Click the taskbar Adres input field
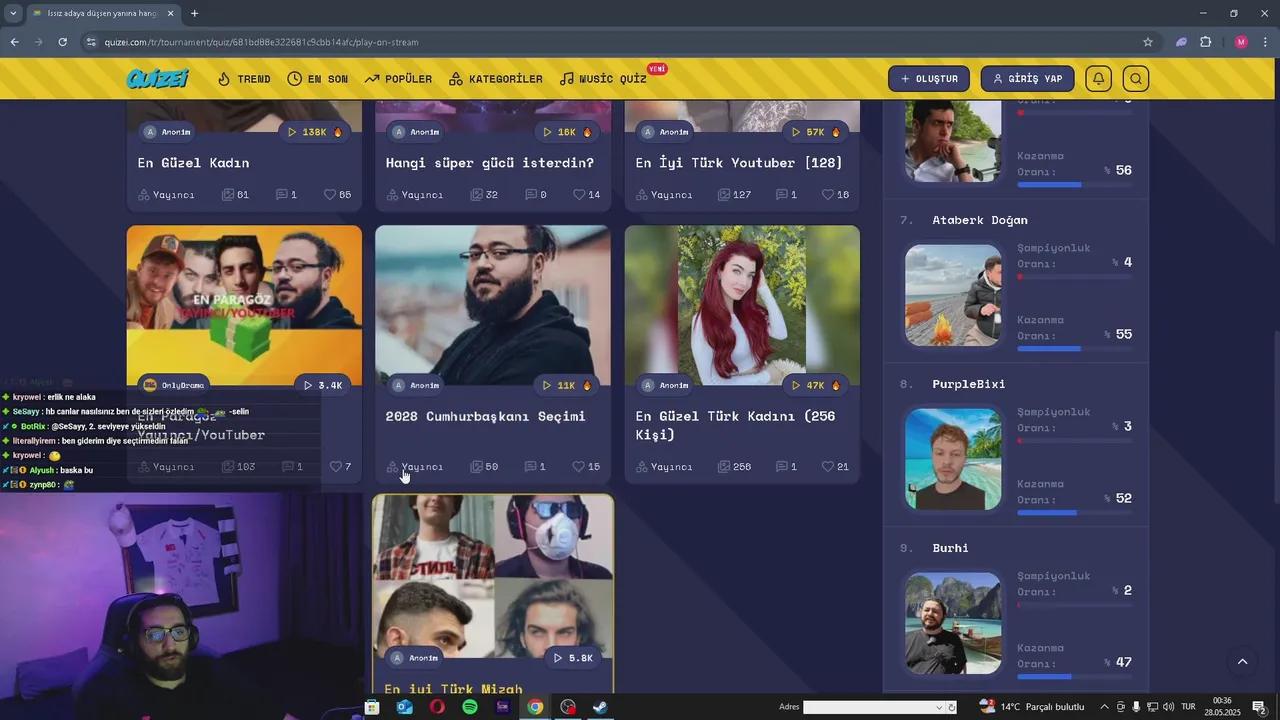The image size is (1280, 720). (868, 707)
